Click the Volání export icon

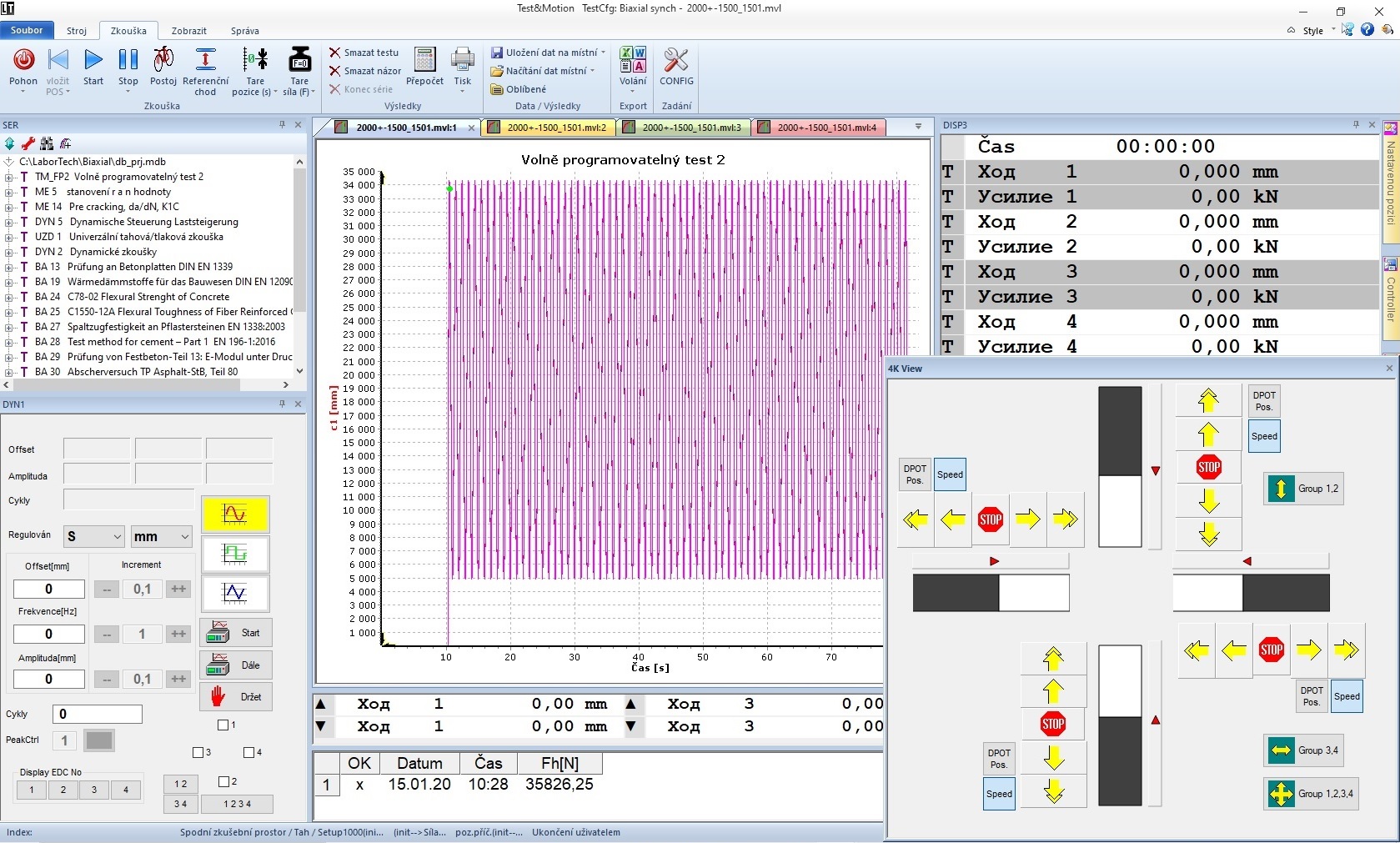(x=633, y=59)
